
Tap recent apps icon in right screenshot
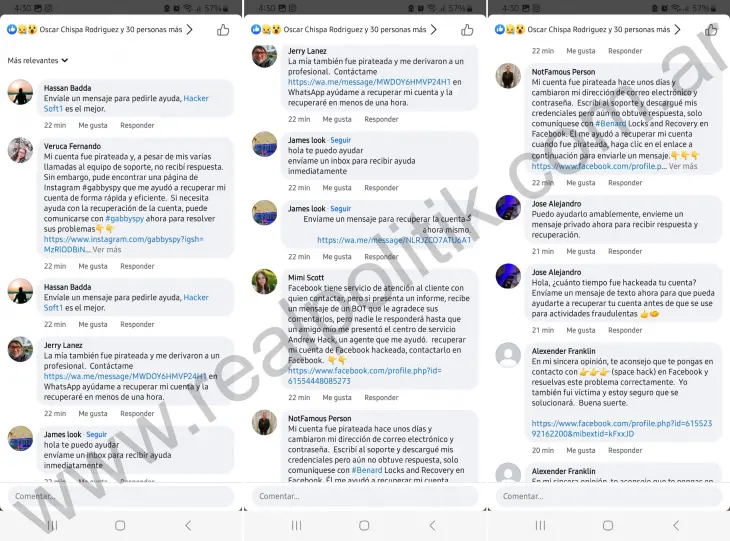540,526
